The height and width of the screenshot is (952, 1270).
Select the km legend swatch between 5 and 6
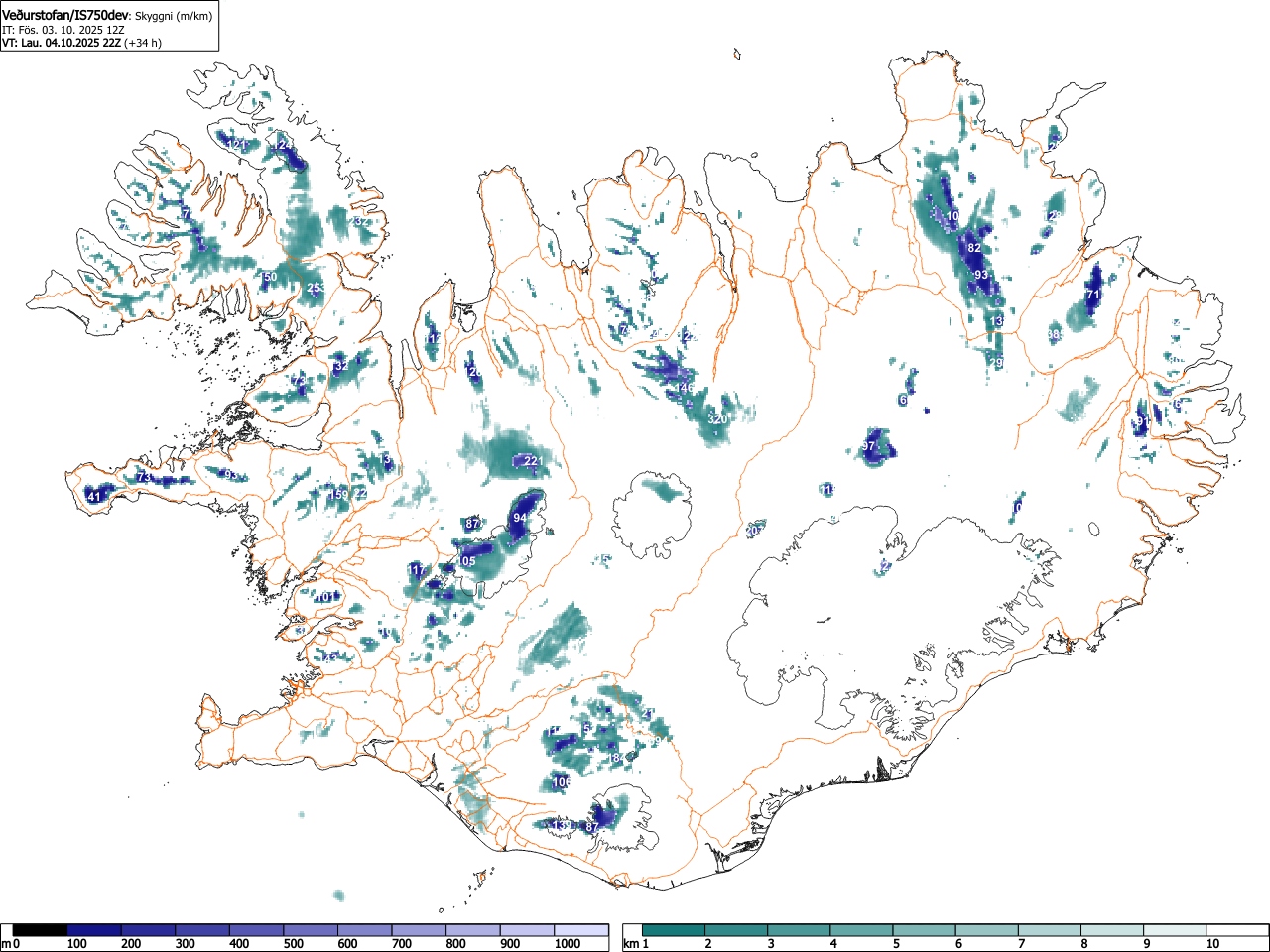tap(925, 930)
